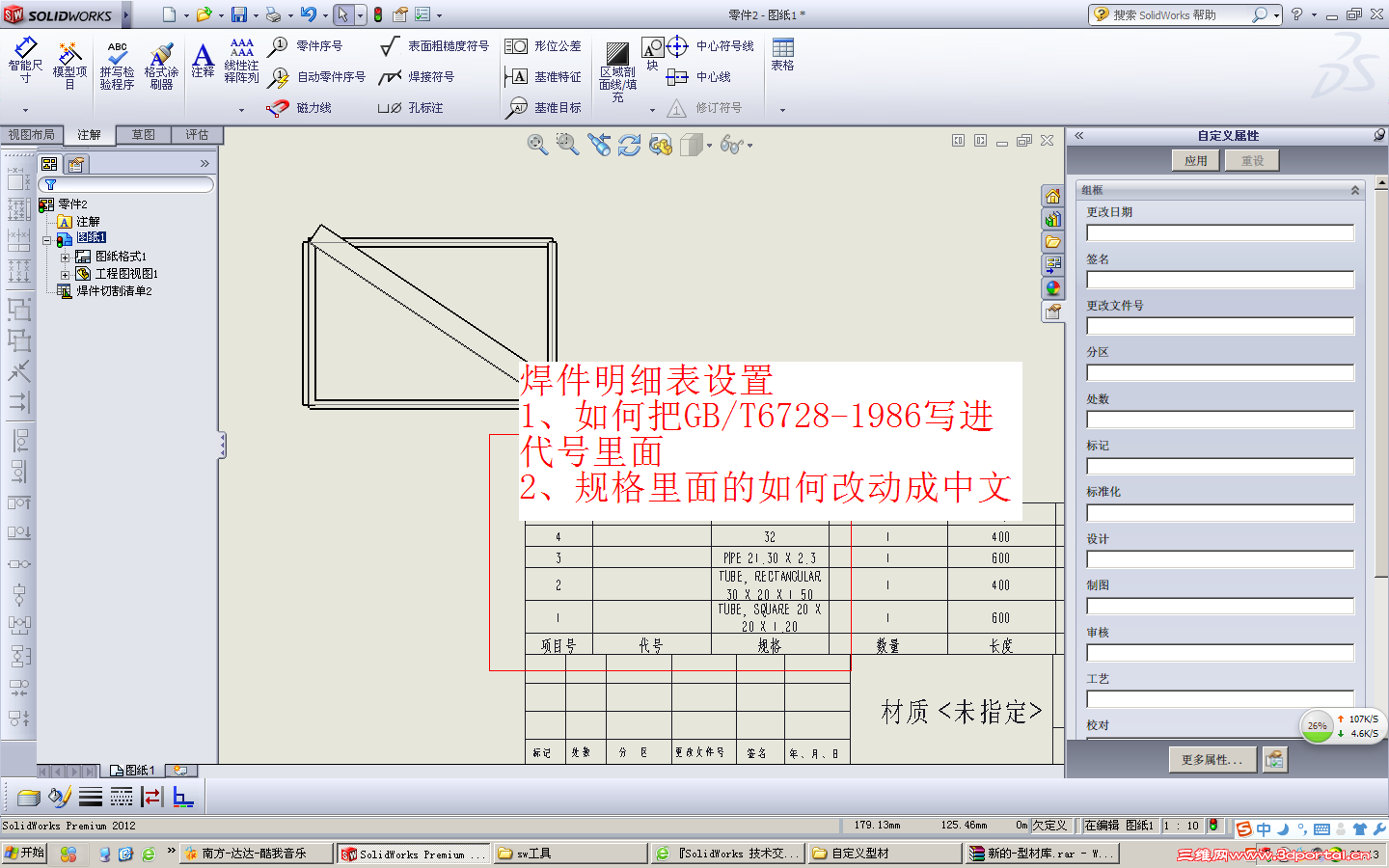Image resolution: width=1389 pixels, height=868 pixels.
Task: Insert a 基准特征 datum feature
Action: coord(543,77)
